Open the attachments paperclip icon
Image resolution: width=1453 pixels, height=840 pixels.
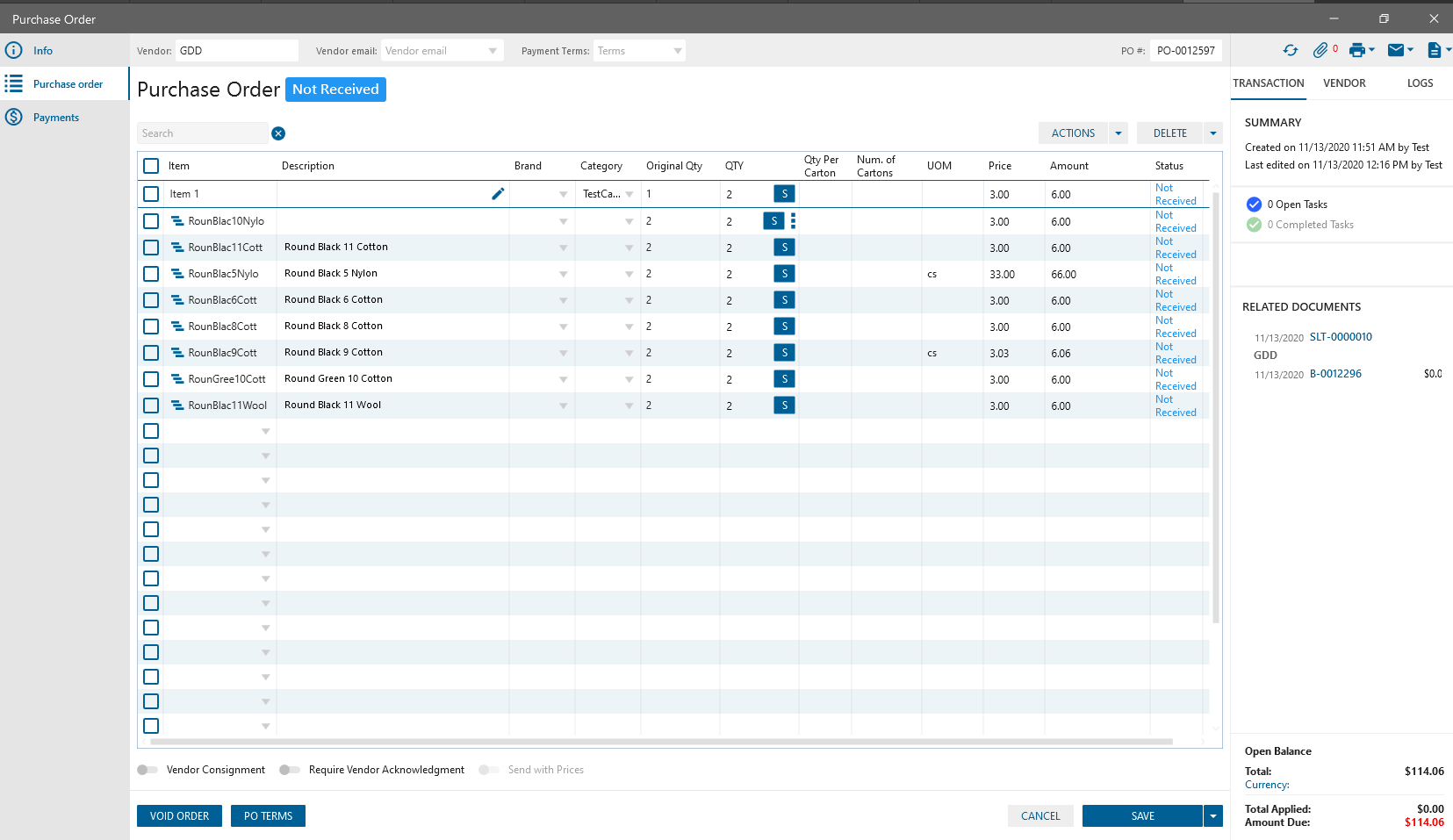(x=1320, y=51)
